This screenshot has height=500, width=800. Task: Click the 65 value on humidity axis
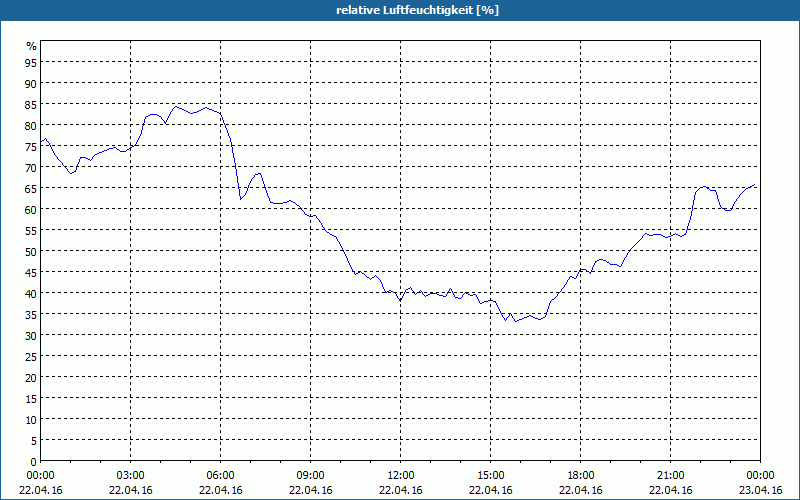[31, 188]
